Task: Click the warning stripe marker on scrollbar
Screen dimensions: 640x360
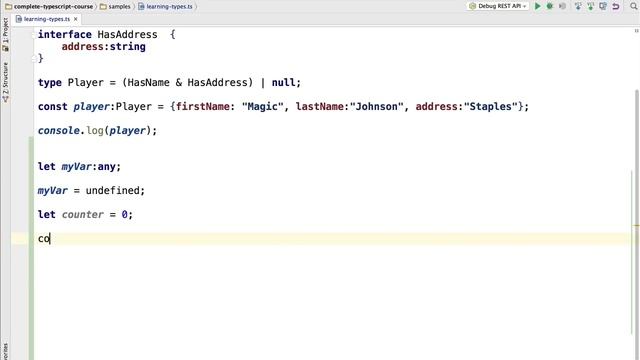Action: tap(636, 225)
